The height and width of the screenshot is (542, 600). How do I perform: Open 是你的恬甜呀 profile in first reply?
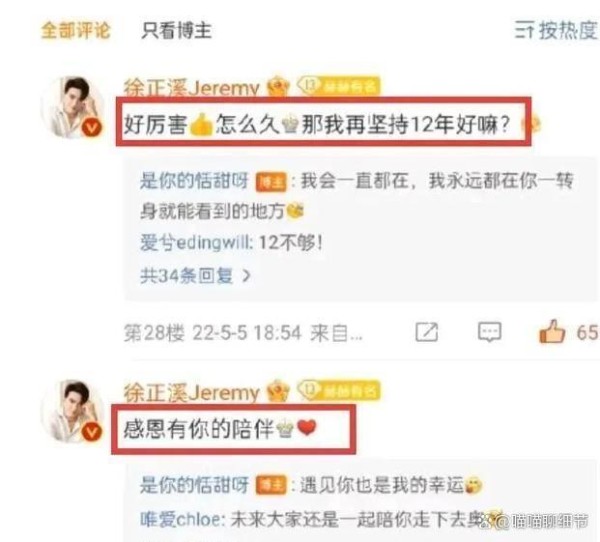[194, 181]
